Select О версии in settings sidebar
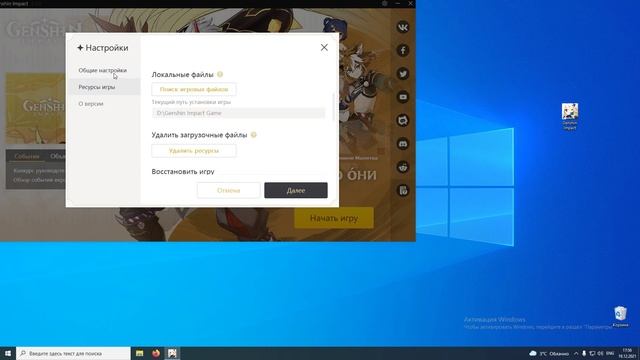Screen dimensions: 640x360 (91, 104)
